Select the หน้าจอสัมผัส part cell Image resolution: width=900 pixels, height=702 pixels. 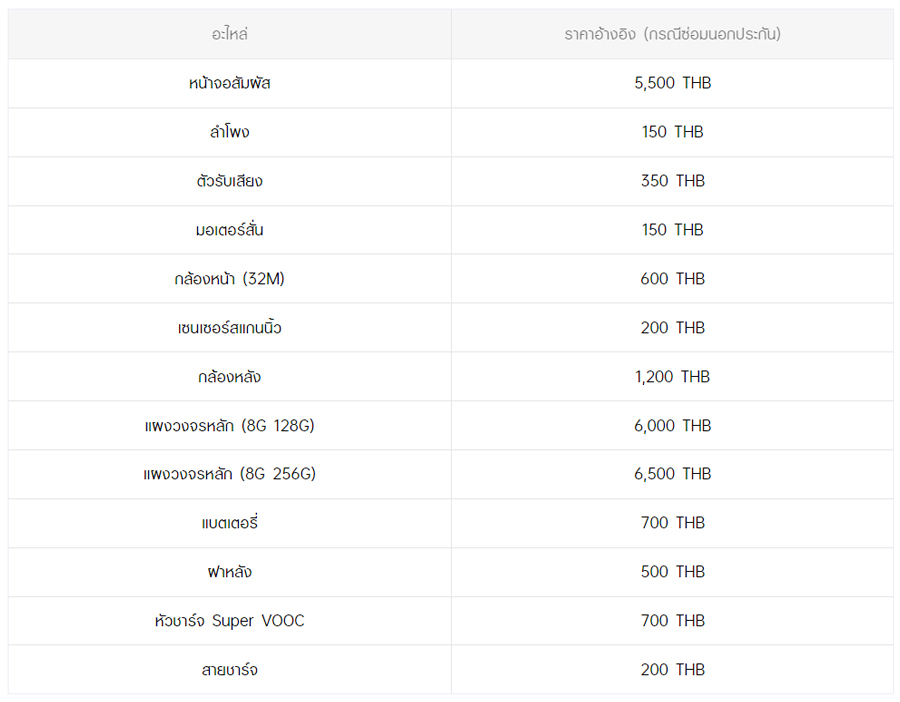coord(229,83)
